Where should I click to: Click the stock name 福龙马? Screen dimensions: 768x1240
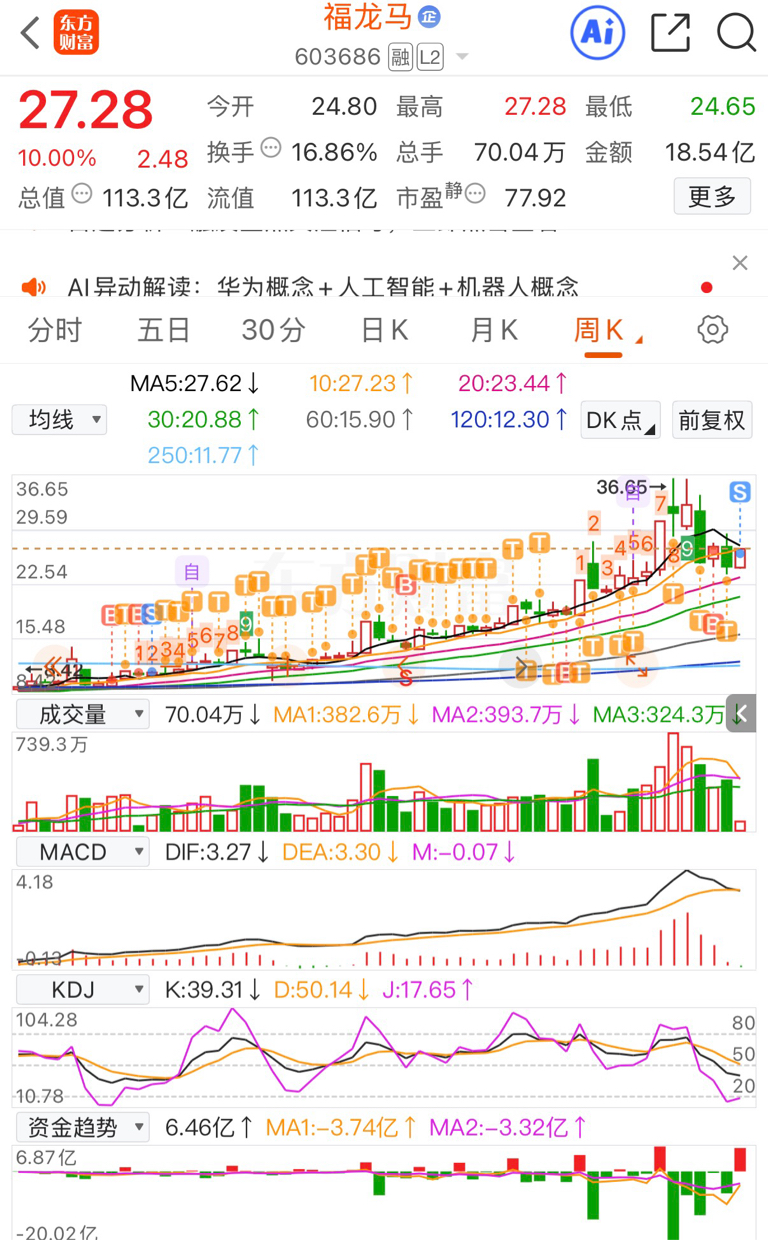tap(367, 17)
